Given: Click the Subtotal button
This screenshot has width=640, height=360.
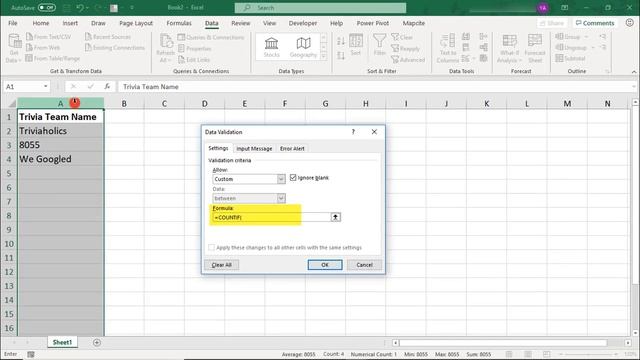Looking at the screenshot, I should [570, 58].
